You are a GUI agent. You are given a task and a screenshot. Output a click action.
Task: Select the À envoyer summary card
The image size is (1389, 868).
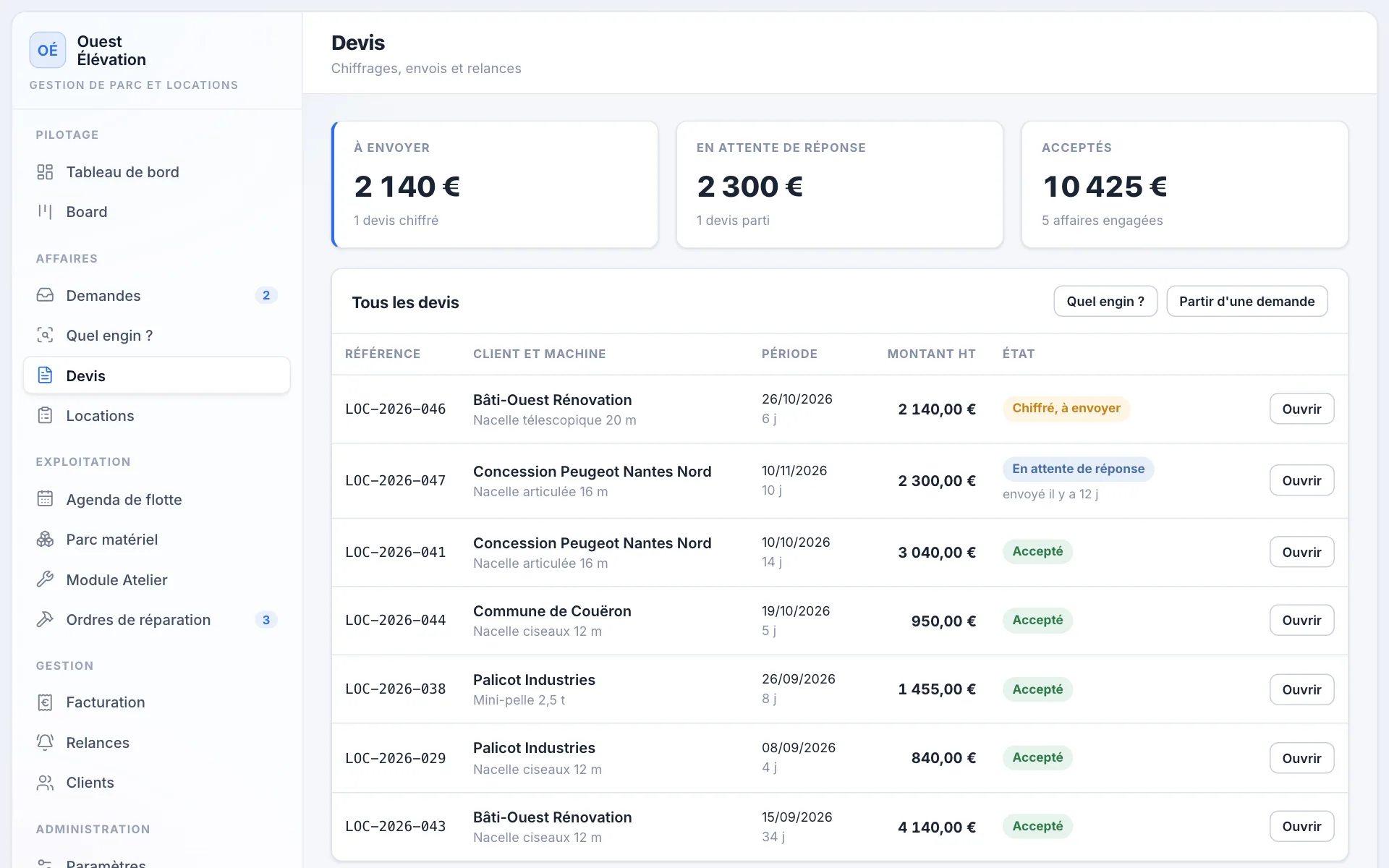495,184
